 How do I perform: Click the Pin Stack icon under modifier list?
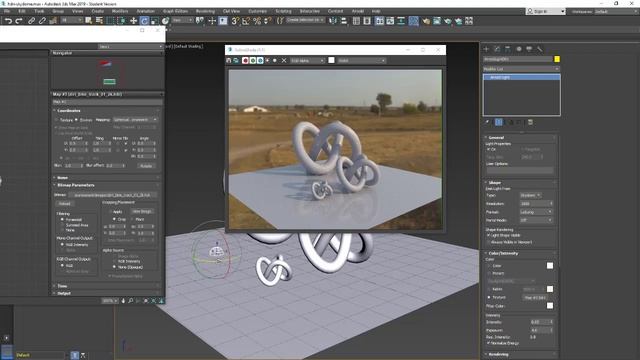coord(487,122)
